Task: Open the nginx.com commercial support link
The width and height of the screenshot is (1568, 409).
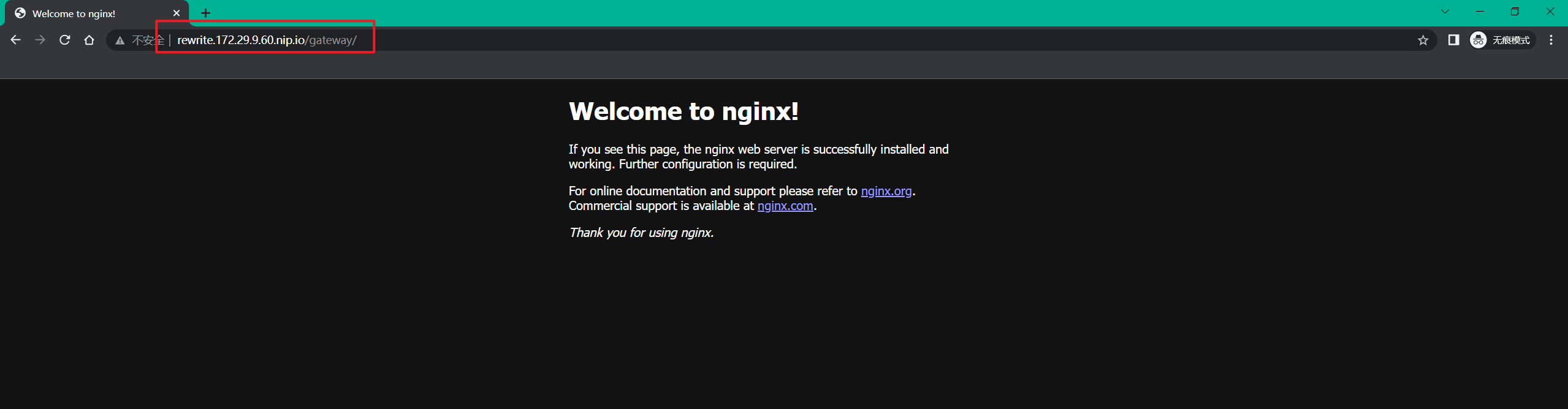Action: [785, 206]
